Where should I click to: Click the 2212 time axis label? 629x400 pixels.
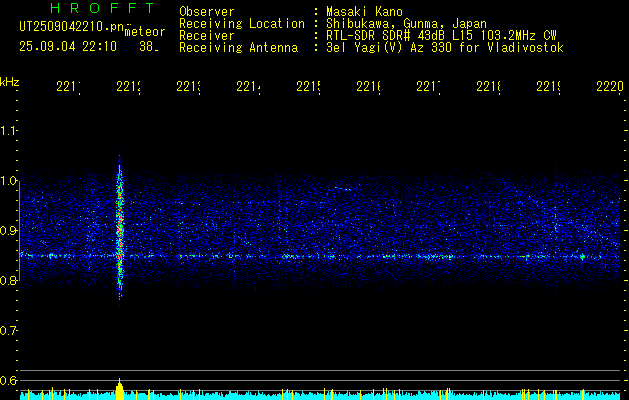[x=128, y=87]
